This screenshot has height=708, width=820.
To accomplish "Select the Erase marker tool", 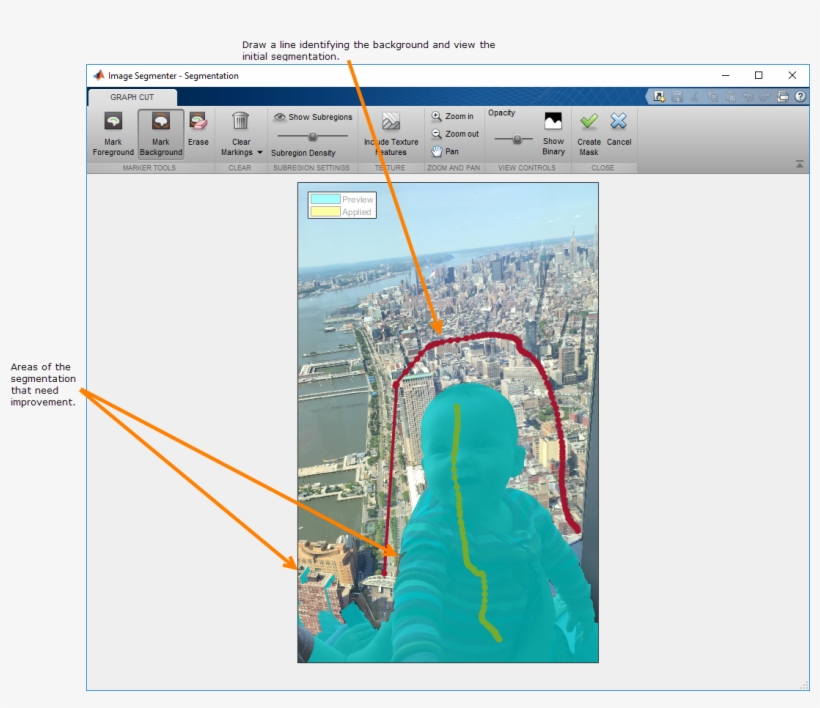I will pyautogui.click(x=197, y=130).
